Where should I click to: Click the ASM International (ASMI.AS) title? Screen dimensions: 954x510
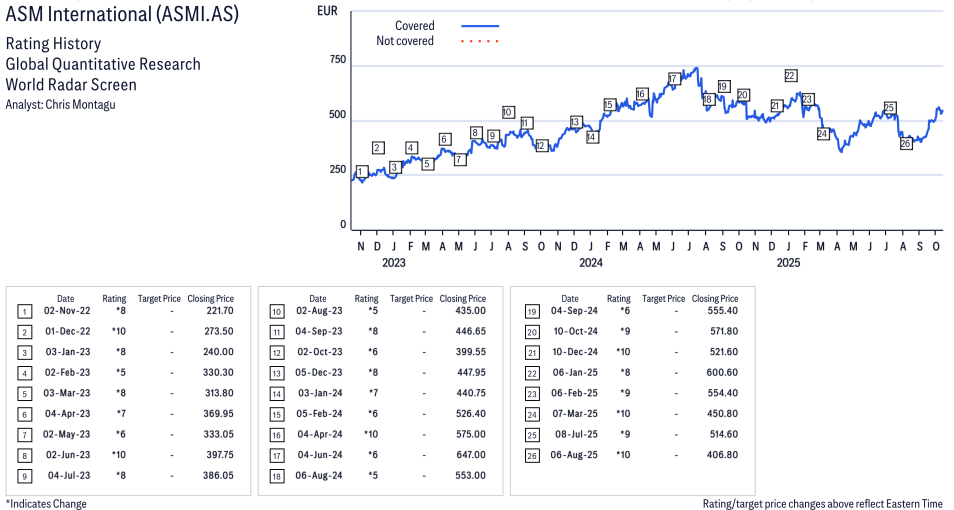(x=122, y=15)
